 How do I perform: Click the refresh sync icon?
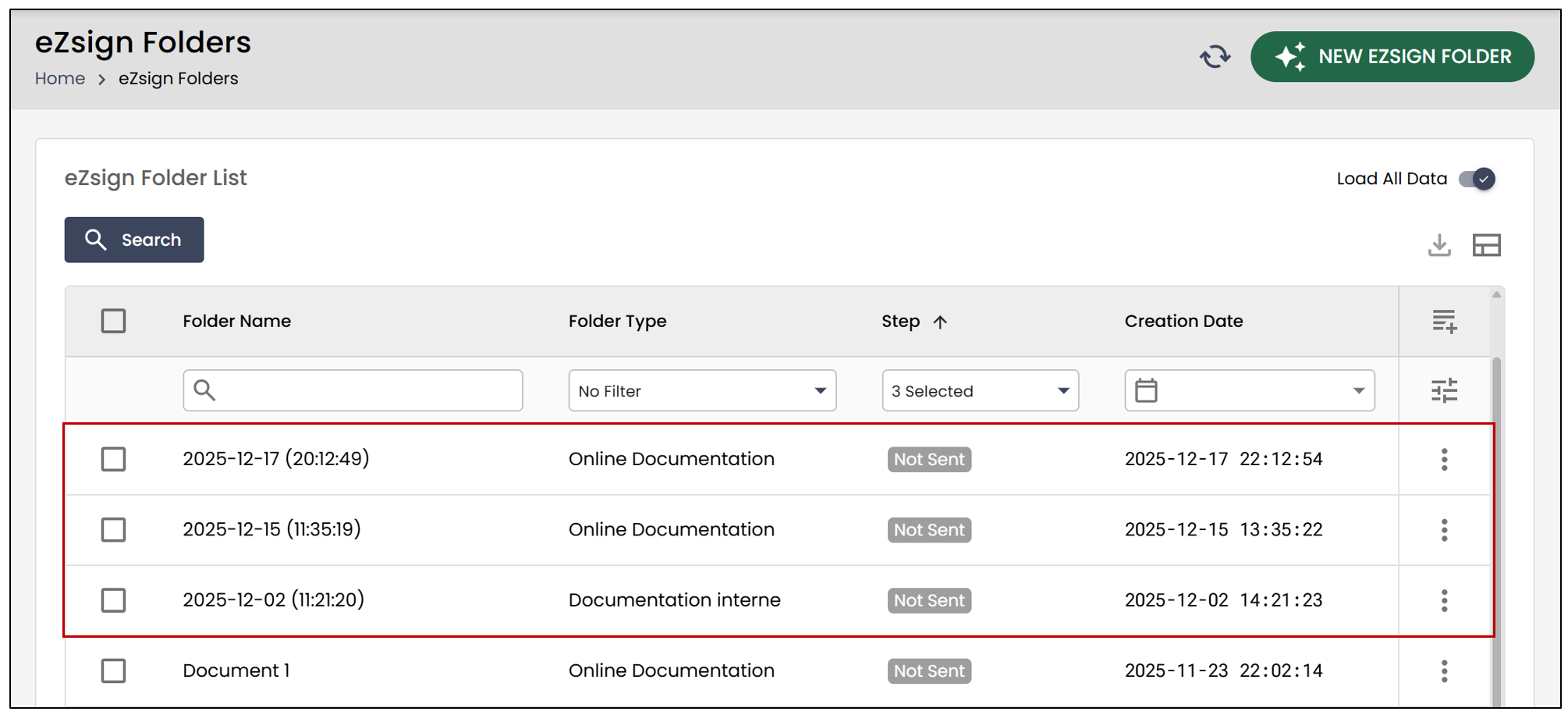[x=1215, y=56]
